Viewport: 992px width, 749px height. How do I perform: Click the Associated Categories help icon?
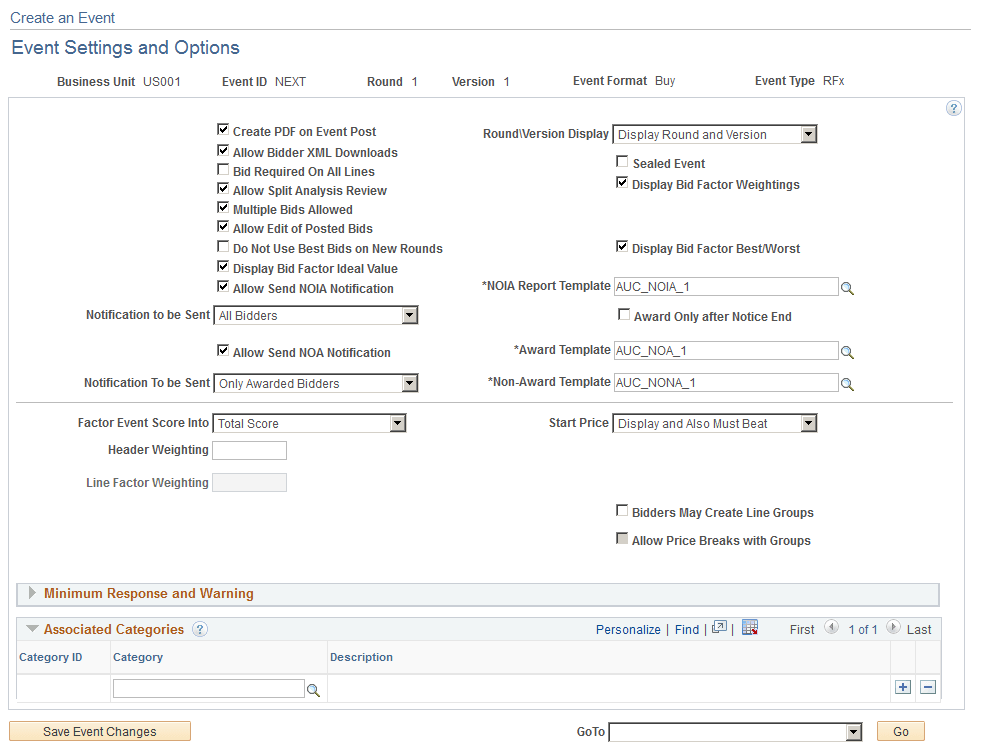199,630
